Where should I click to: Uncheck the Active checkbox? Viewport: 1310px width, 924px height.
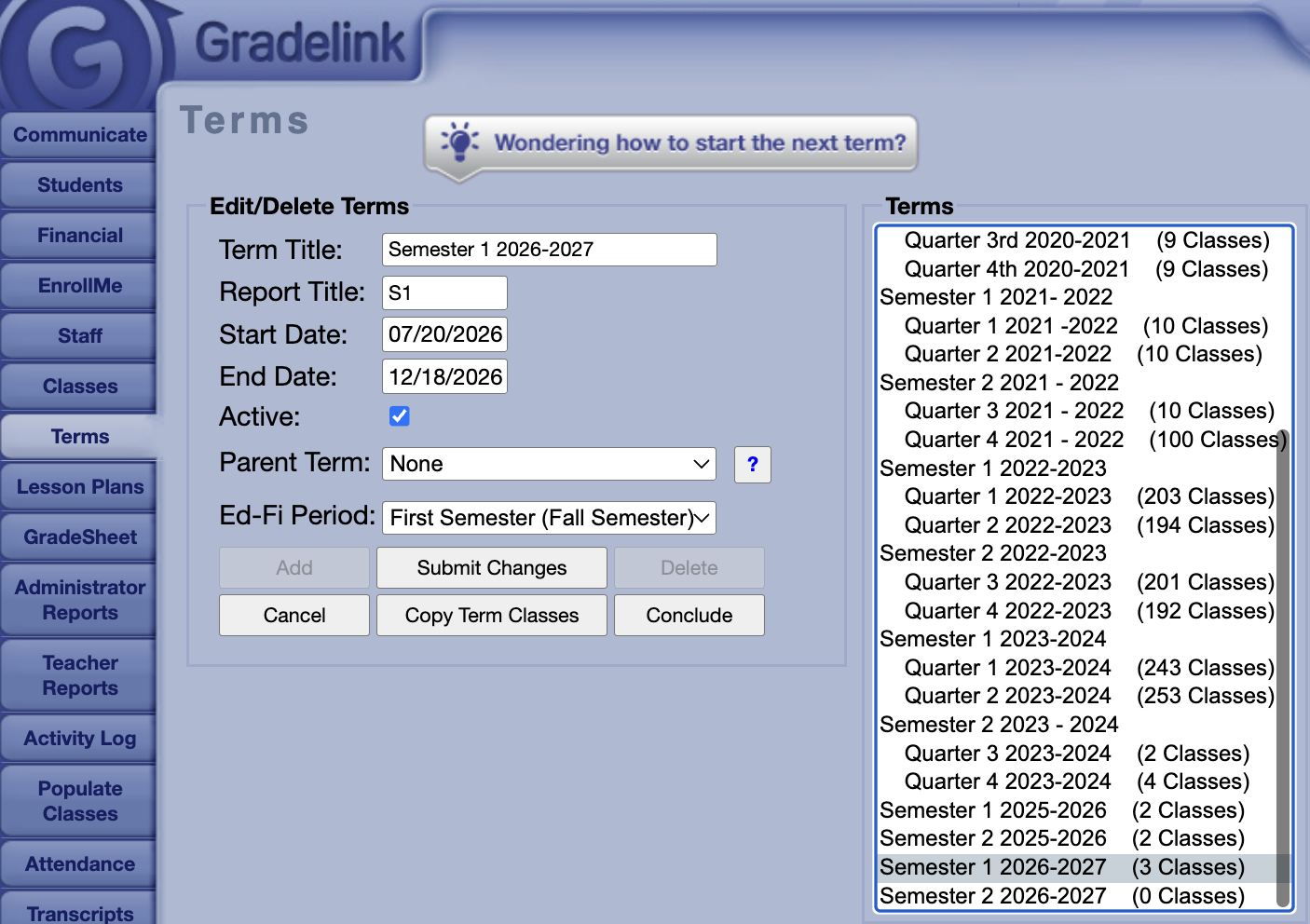click(400, 416)
